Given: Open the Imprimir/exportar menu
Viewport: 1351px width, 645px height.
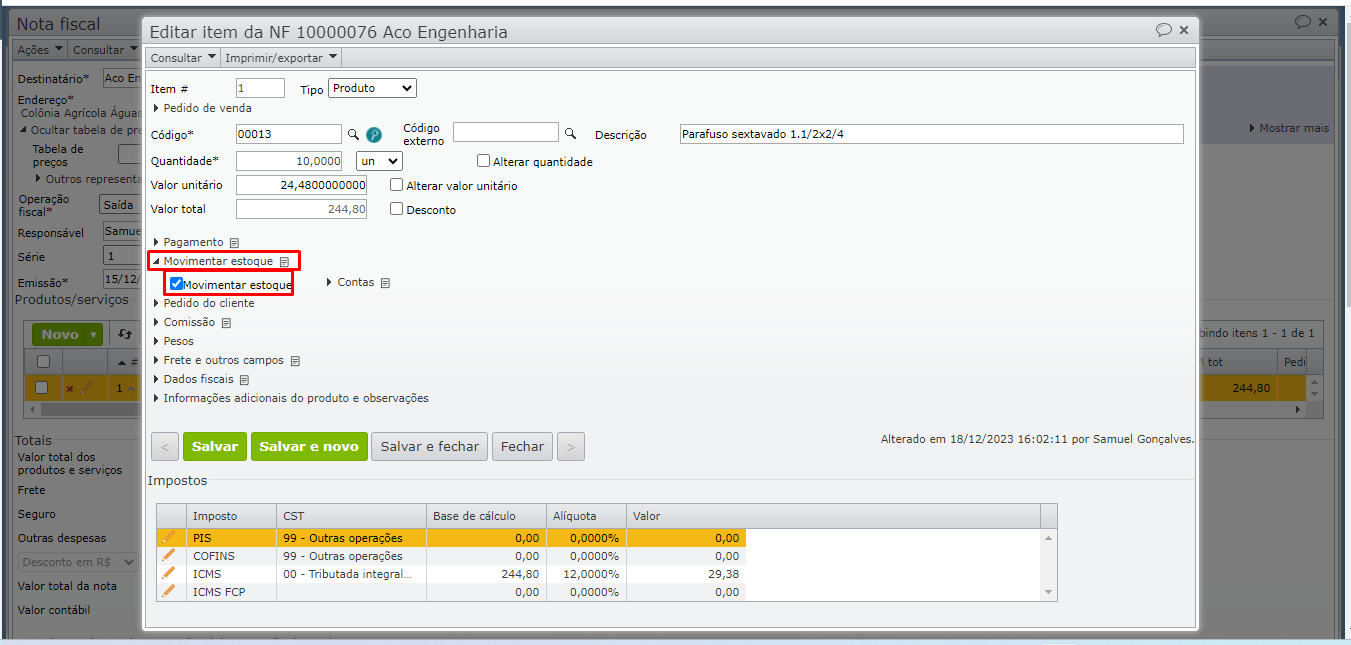Looking at the screenshot, I should click(281, 58).
